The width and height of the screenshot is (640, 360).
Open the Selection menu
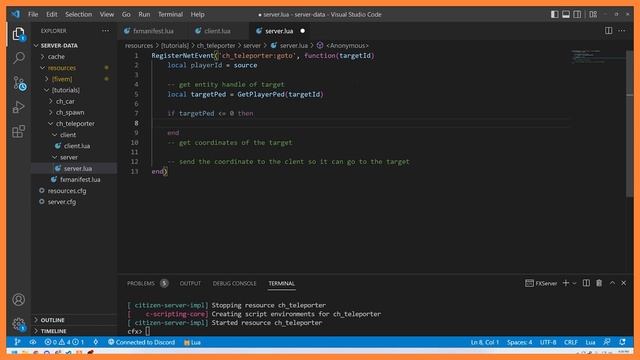tap(78, 14)
